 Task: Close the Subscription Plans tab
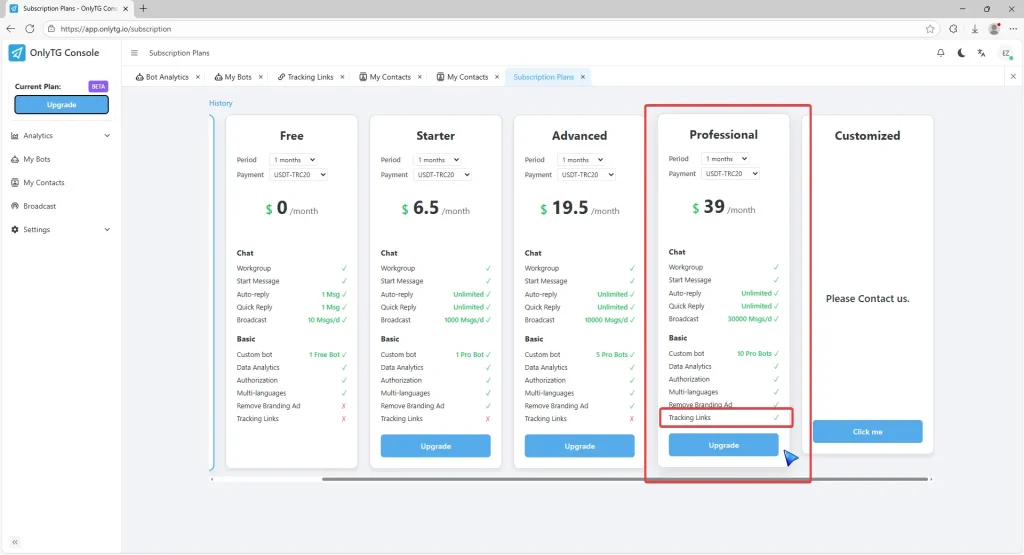(583, 77)
